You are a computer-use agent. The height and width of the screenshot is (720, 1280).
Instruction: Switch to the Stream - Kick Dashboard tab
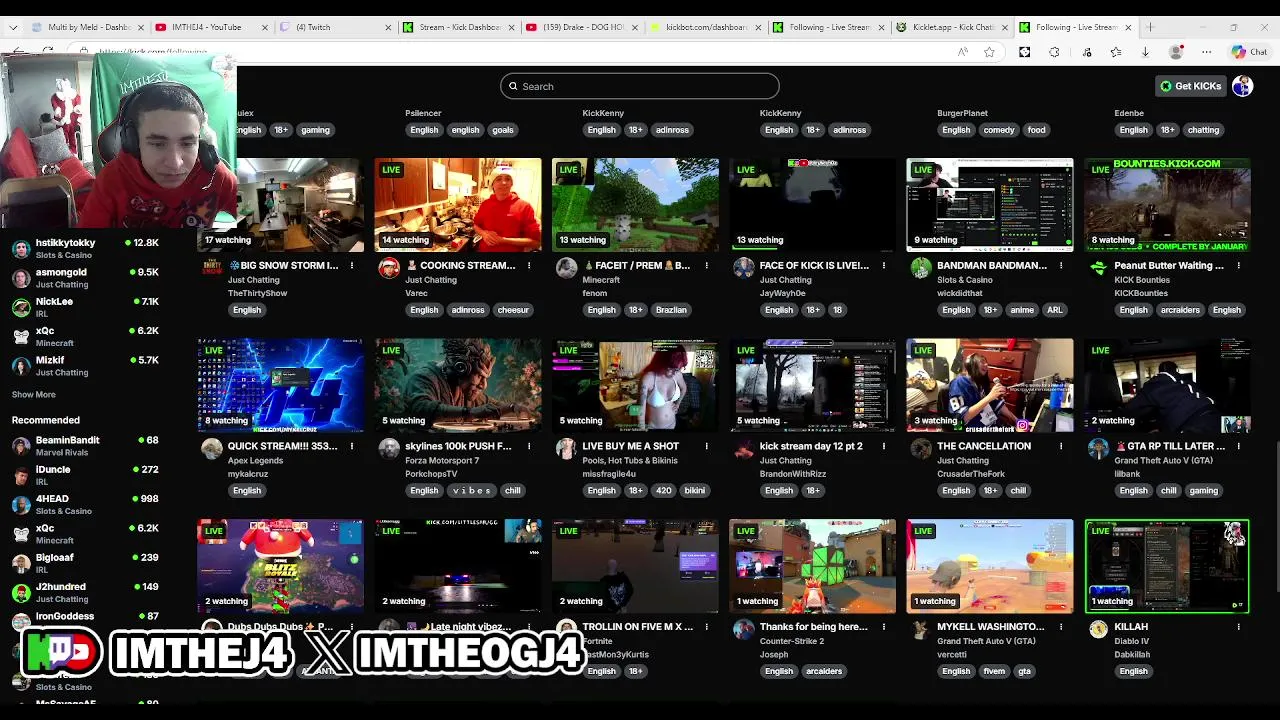pos(459,27)
